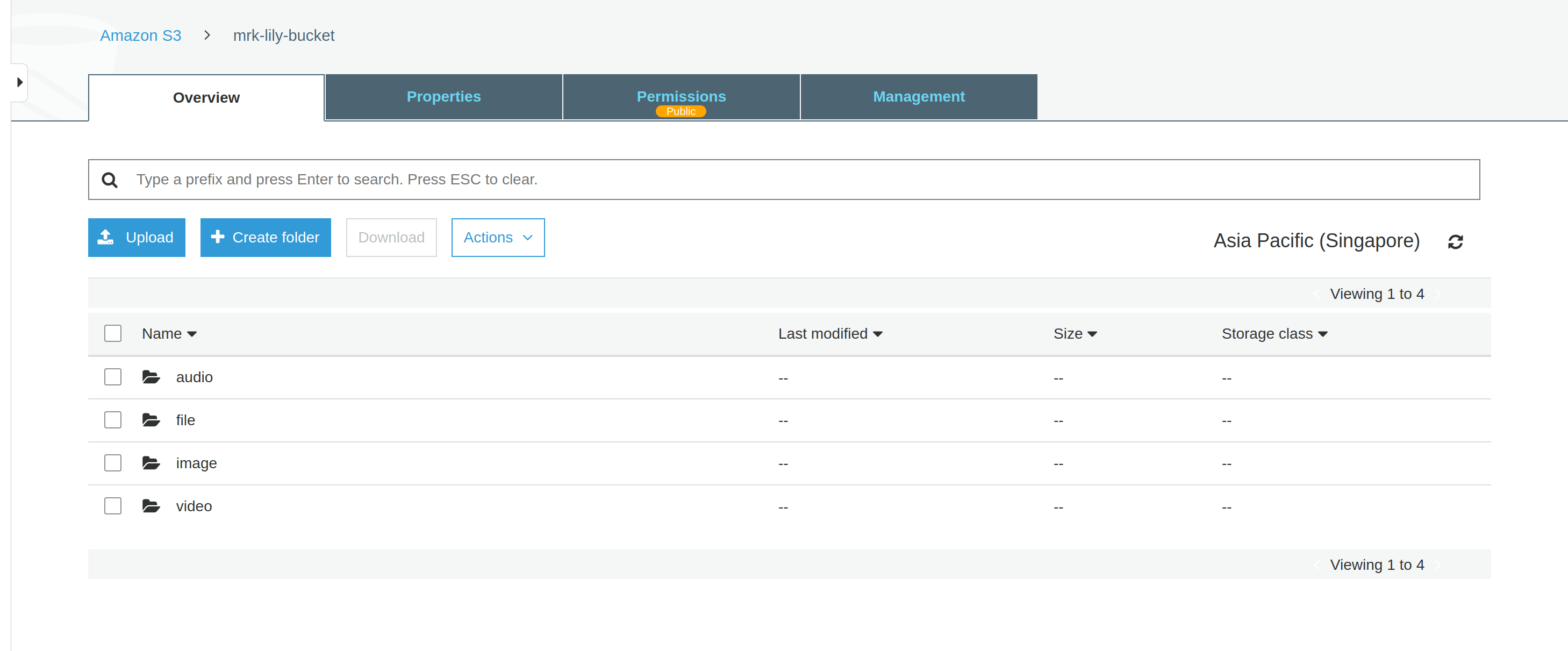Screen dimensions: 1568x651
Task: Open the Management tab
Action: (x=918, y=96)
